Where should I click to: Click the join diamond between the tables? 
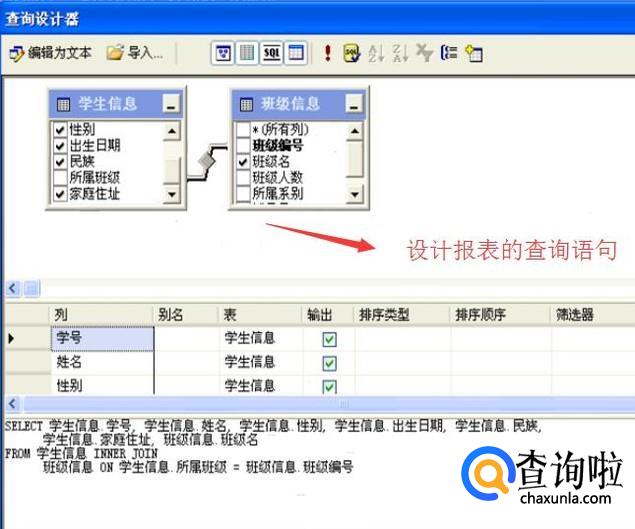click(x=209, y=158)
